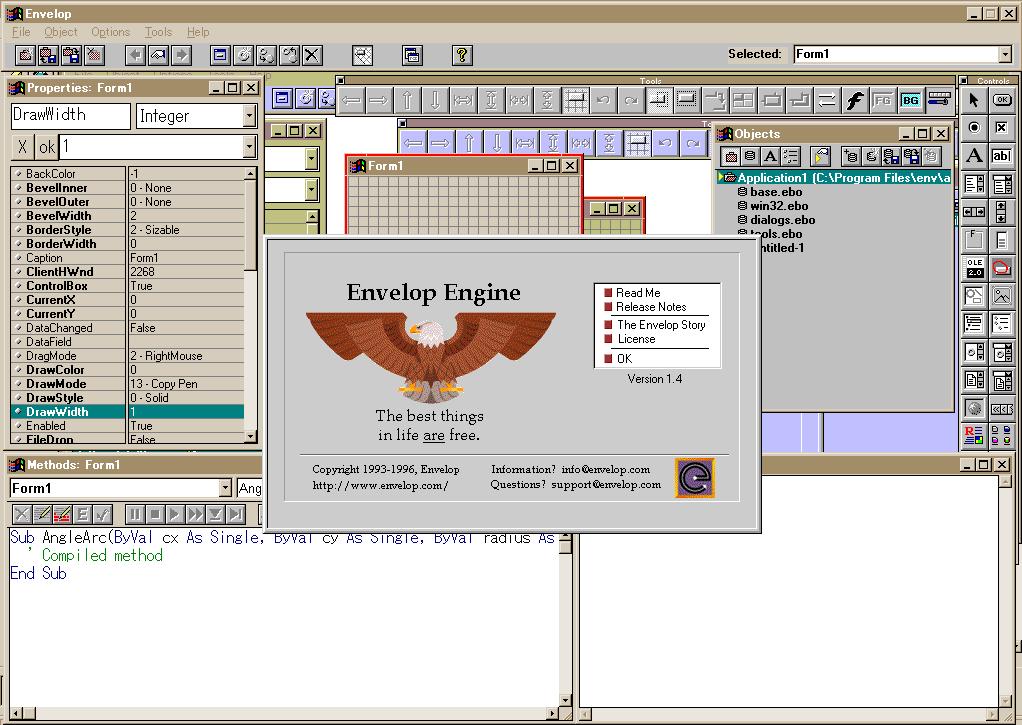This screenshot has height=725, width=1022.
Task: Select the BackColor property row
Action: (x=127, y=173)
